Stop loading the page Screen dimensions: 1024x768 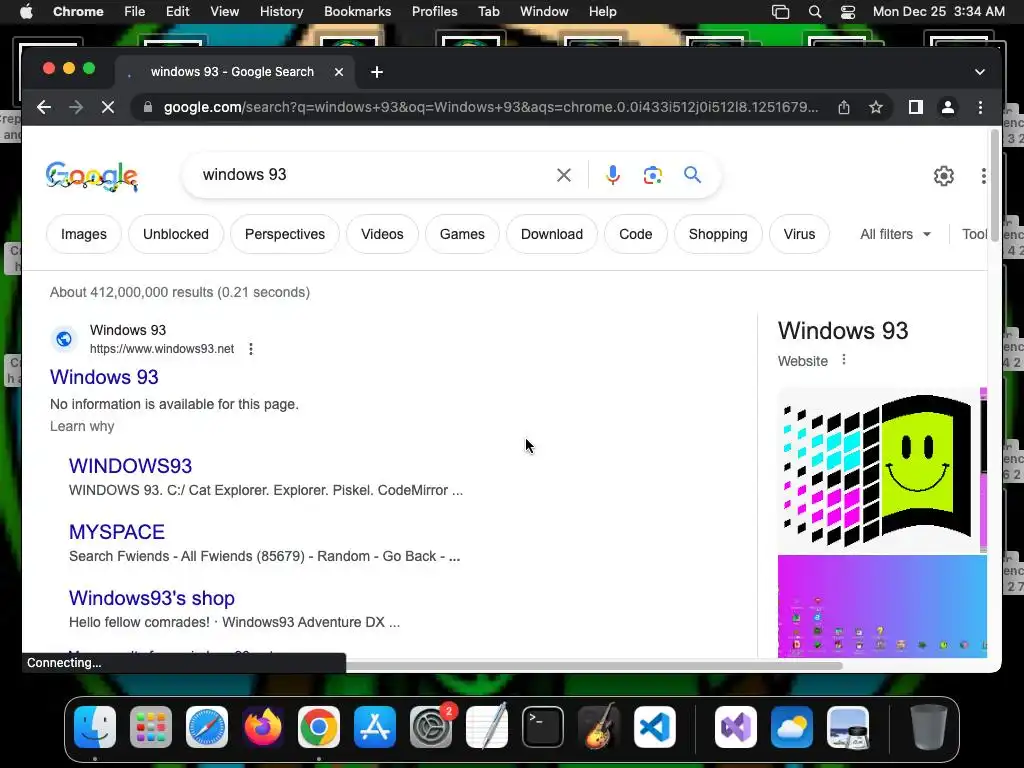click(108, 107)
